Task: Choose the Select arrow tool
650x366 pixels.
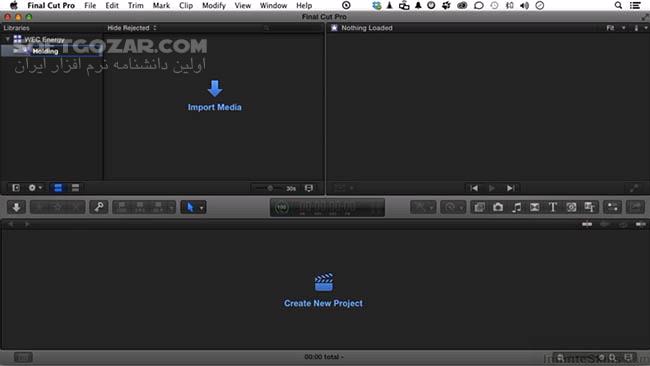Action: pos(190,207)
